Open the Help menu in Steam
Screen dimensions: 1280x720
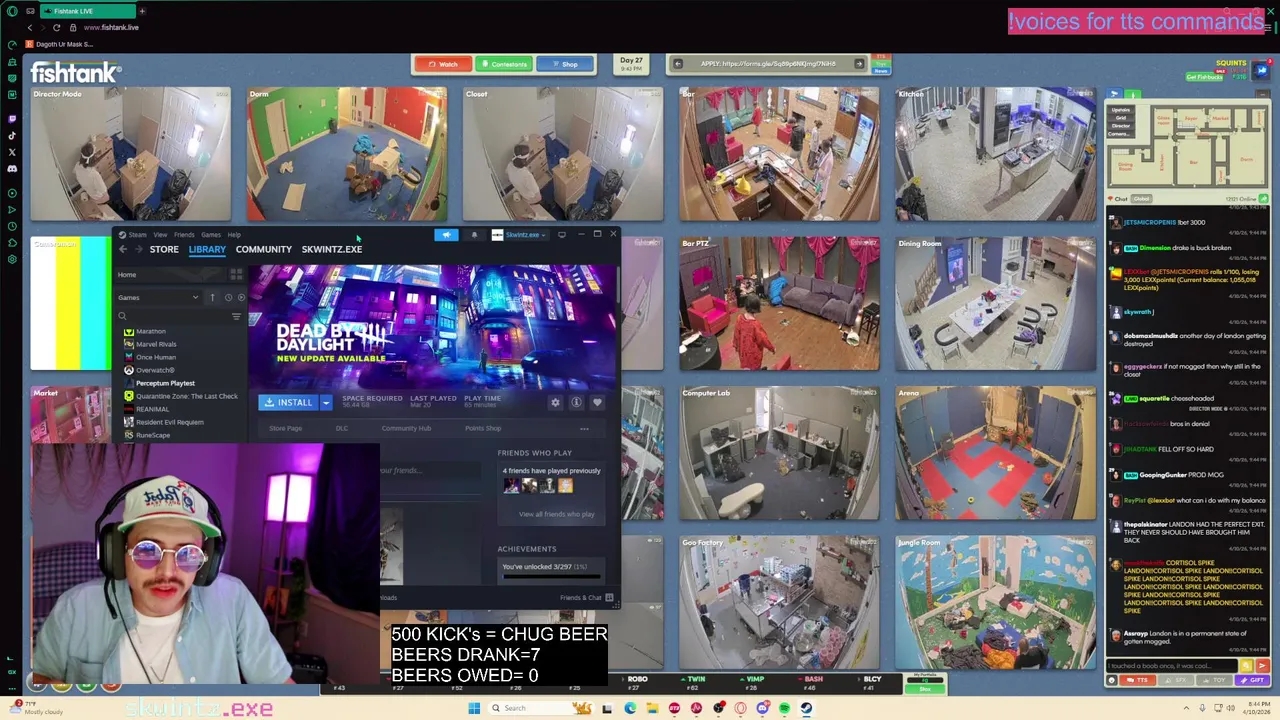[234, 235]
